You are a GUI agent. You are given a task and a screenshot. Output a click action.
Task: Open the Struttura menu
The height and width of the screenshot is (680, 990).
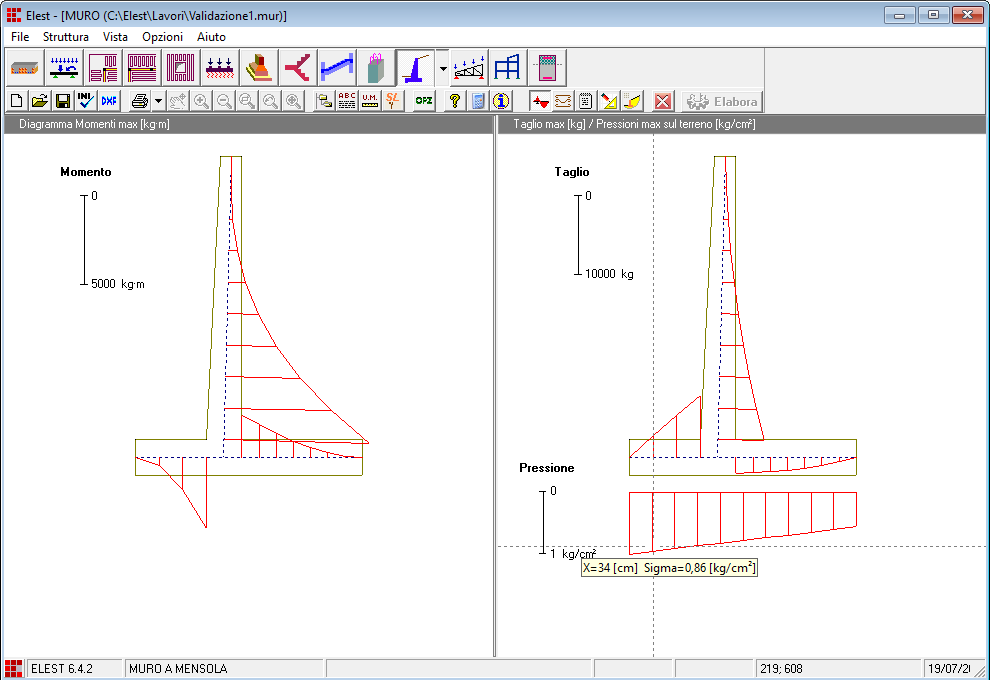[66, 36]
